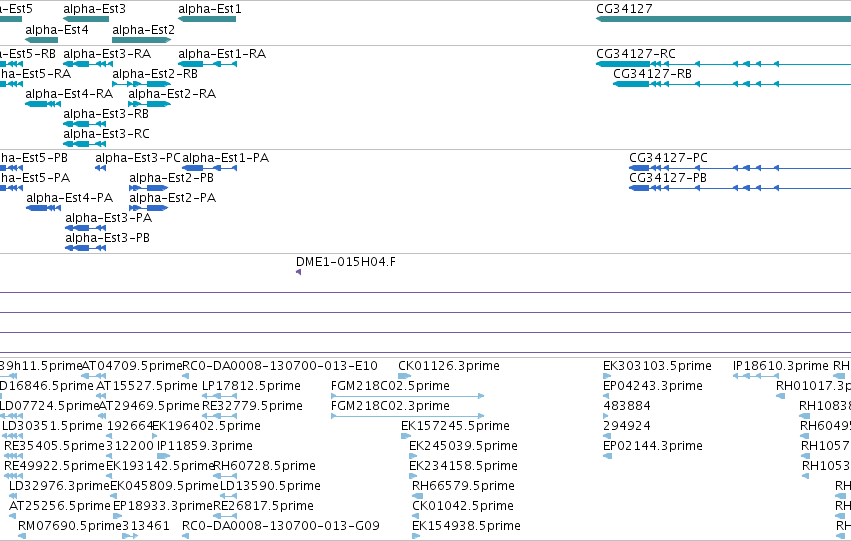Select EST EP02144.3prime
Viewport: 851px width, 541px height.
pyautogui.click(x=653, y=446)
